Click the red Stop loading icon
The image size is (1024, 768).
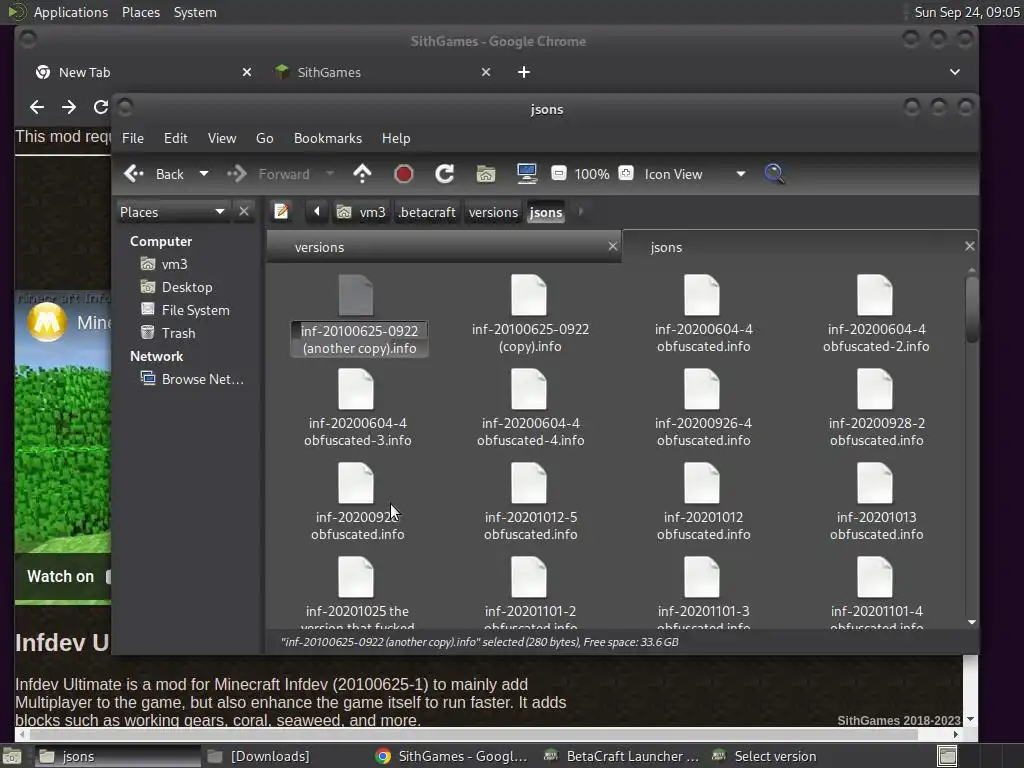coord(404,174)
